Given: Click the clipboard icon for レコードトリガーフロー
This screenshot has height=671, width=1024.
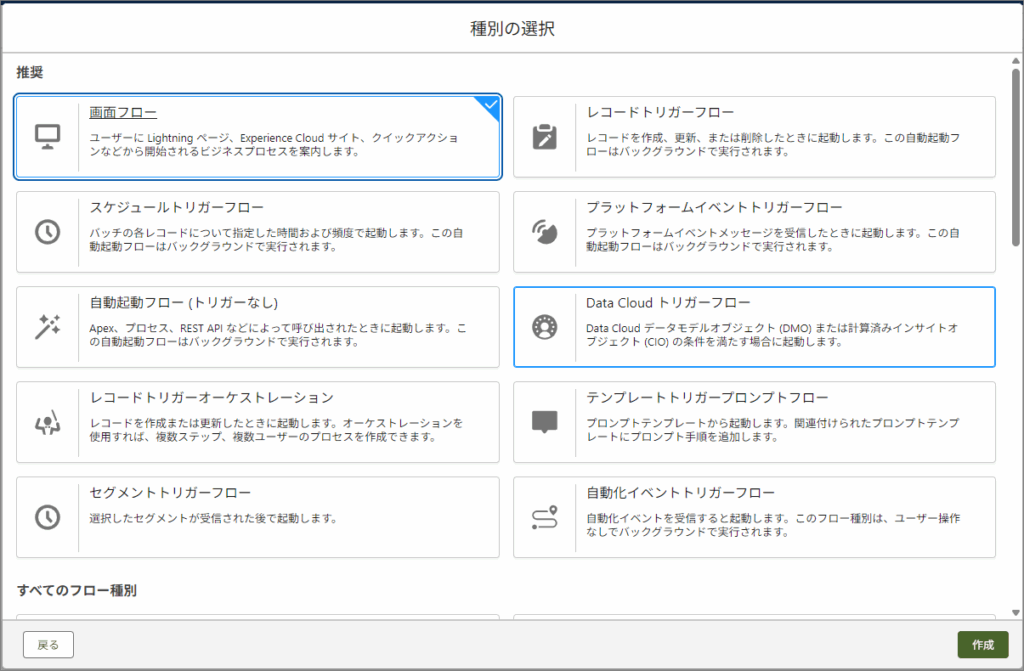Looking at the screenshot, I should tap(545, 136).
